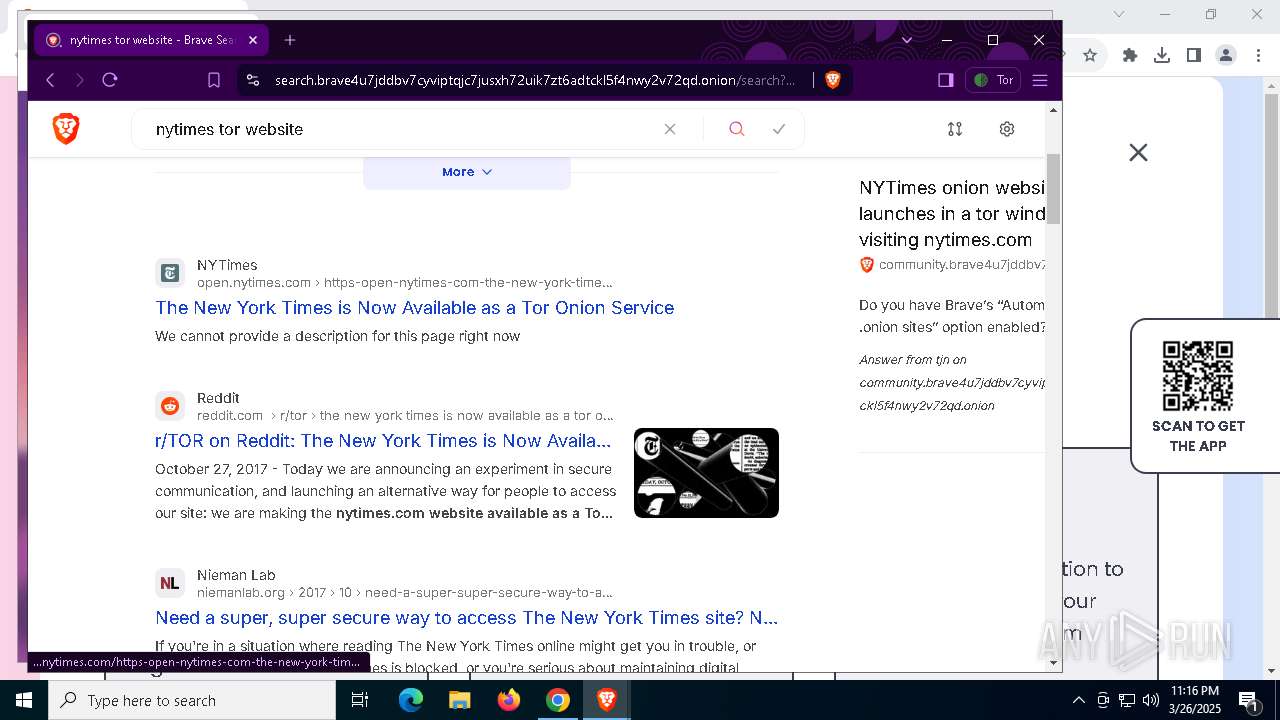Click reddit.com r/tor breadcrumb URL

point(405,416)
